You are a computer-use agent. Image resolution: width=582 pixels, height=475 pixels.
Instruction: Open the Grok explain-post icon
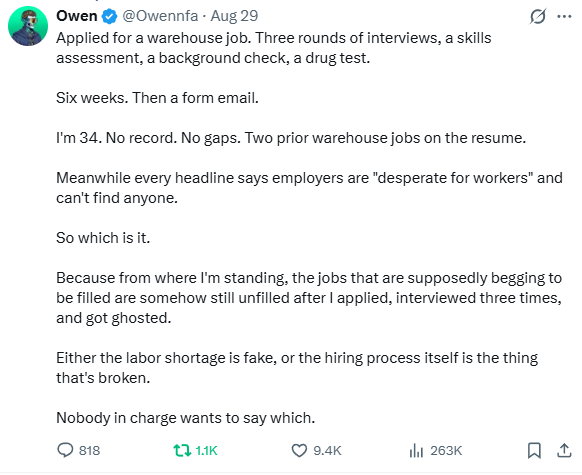coord(538,16)
